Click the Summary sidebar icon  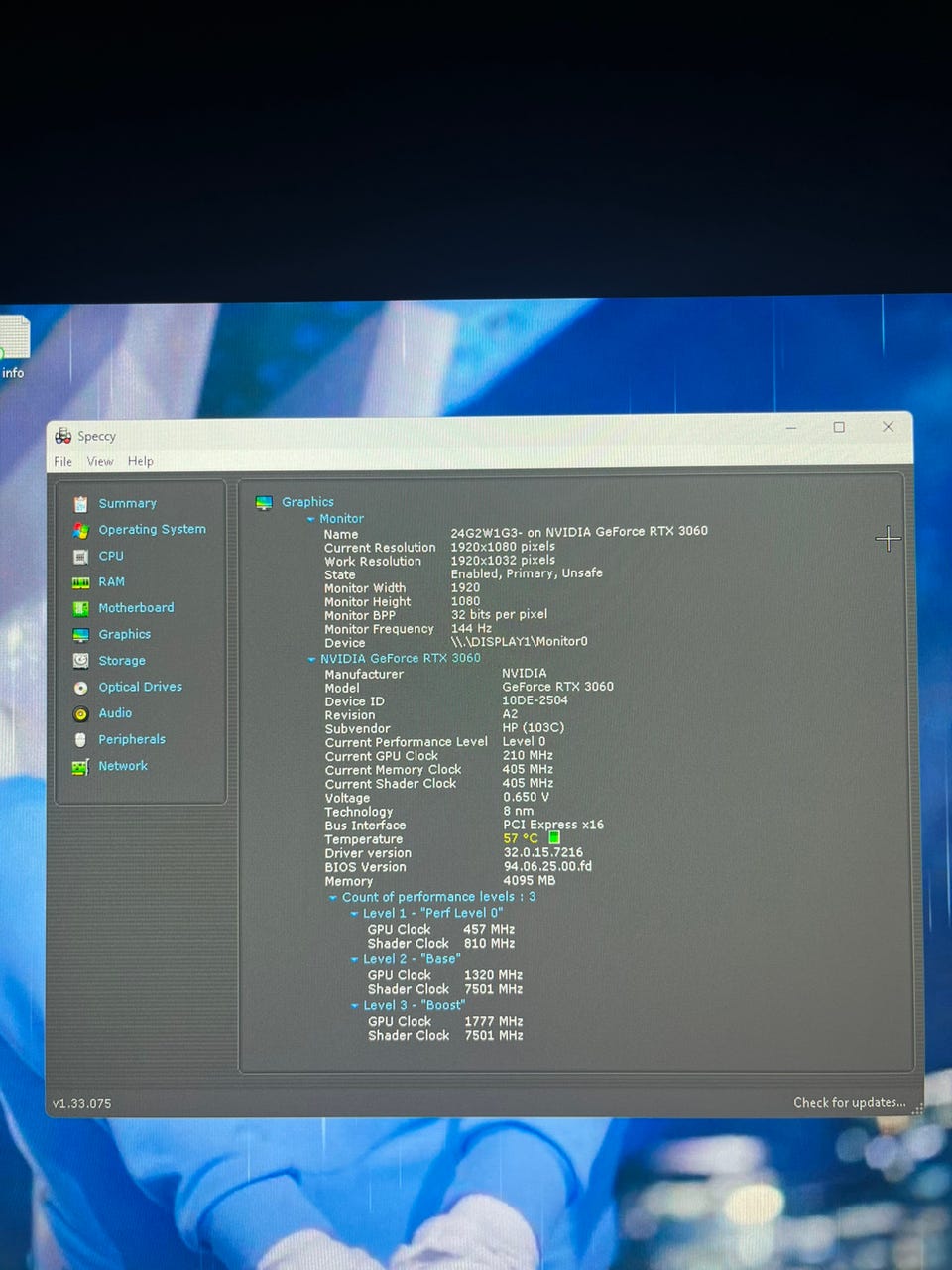(x=80, y=504)
